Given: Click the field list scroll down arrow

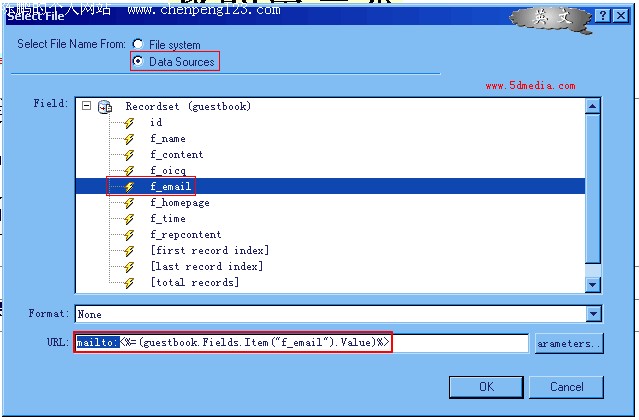Looking at the screenshot, I should tap(592, 285).
